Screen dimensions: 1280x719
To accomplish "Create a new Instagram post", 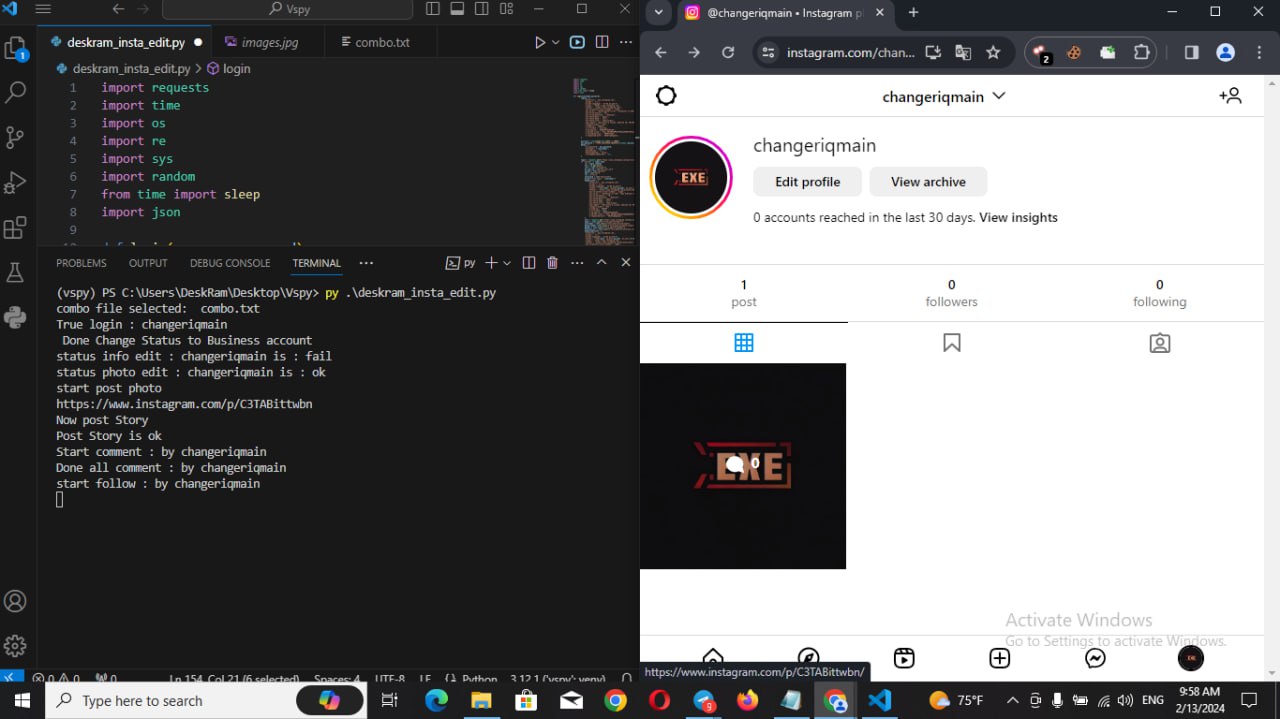I will pos(1000,658).
